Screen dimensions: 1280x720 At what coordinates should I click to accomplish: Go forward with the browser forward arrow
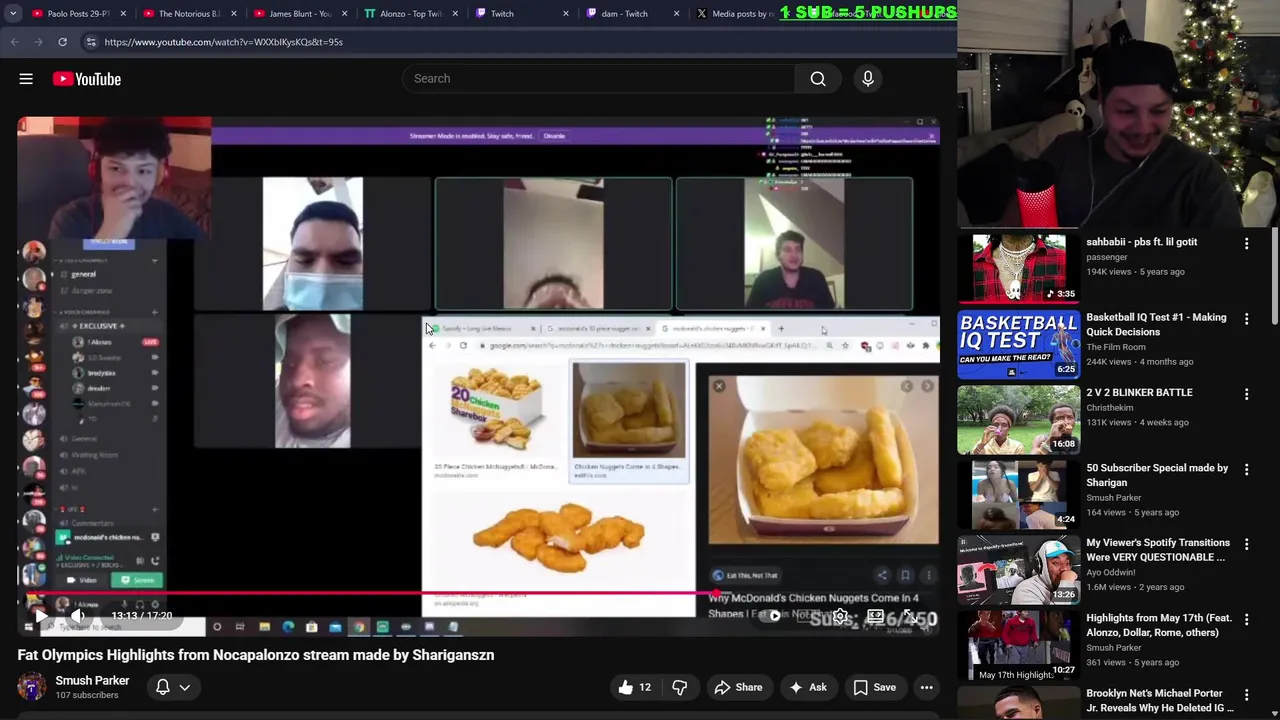[x=38, y=42]
